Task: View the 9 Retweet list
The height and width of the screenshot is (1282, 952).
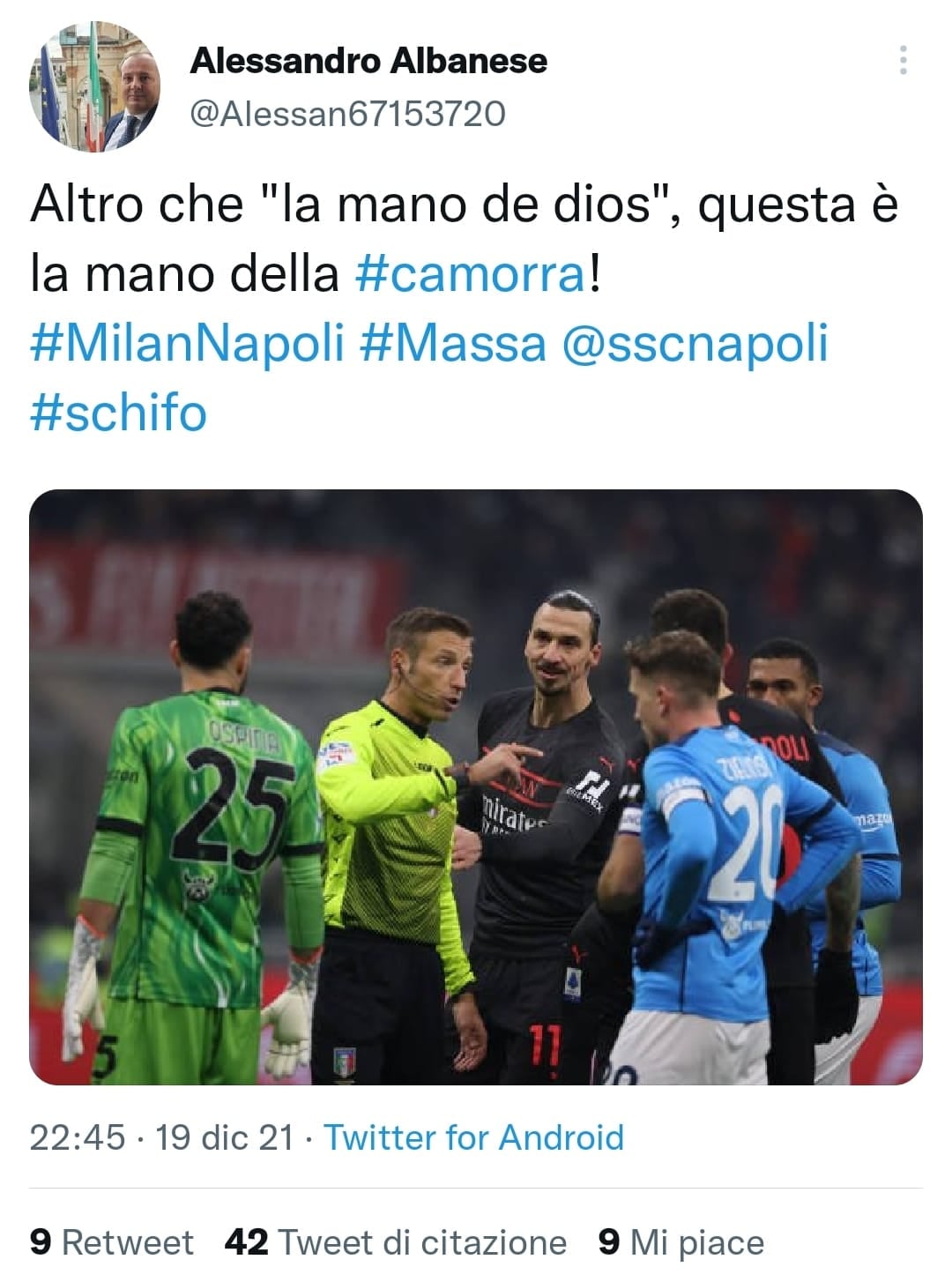Action: [x=111, y=1242]
